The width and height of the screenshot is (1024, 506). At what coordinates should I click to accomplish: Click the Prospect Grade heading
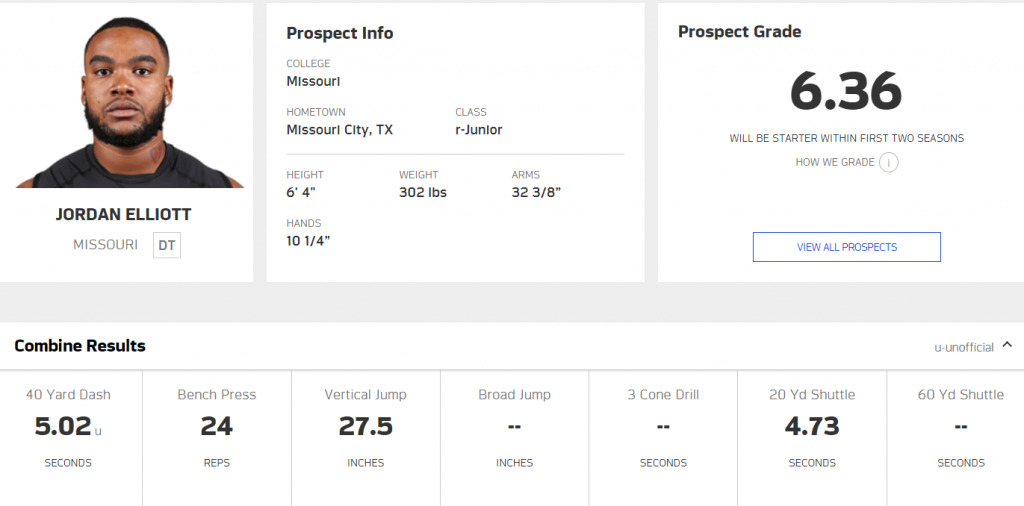click(739, 31)
